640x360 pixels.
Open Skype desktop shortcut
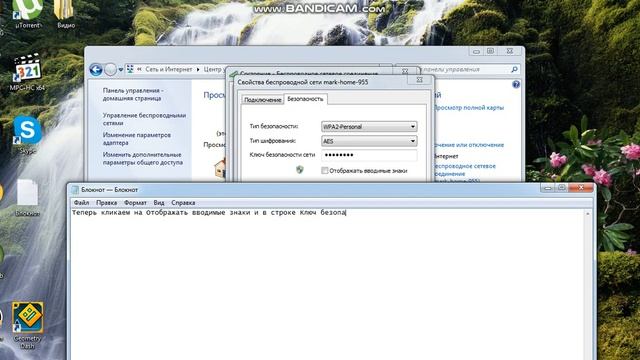tap(27, 135)
